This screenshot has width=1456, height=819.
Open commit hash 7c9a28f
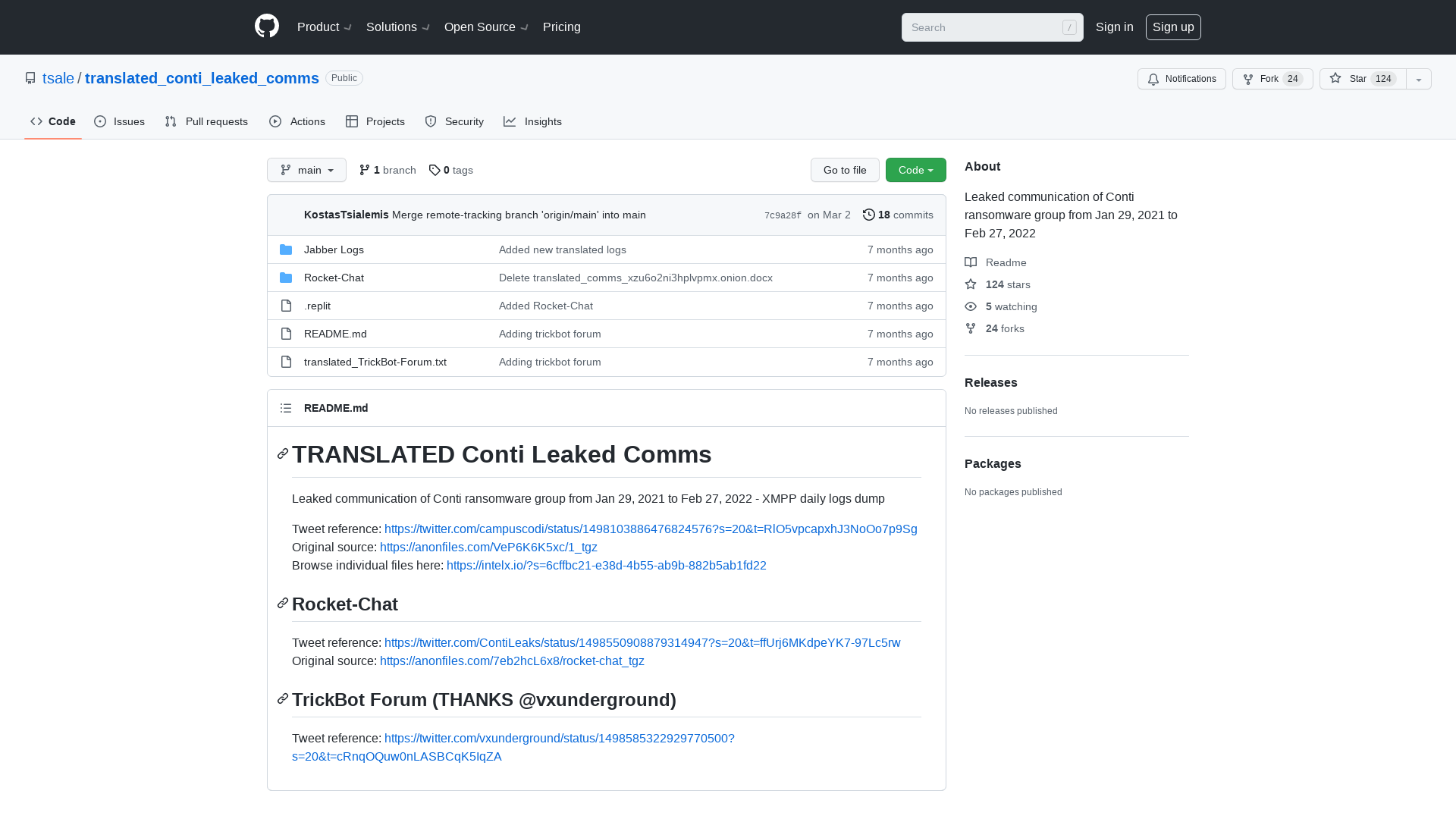pos(783,215)
